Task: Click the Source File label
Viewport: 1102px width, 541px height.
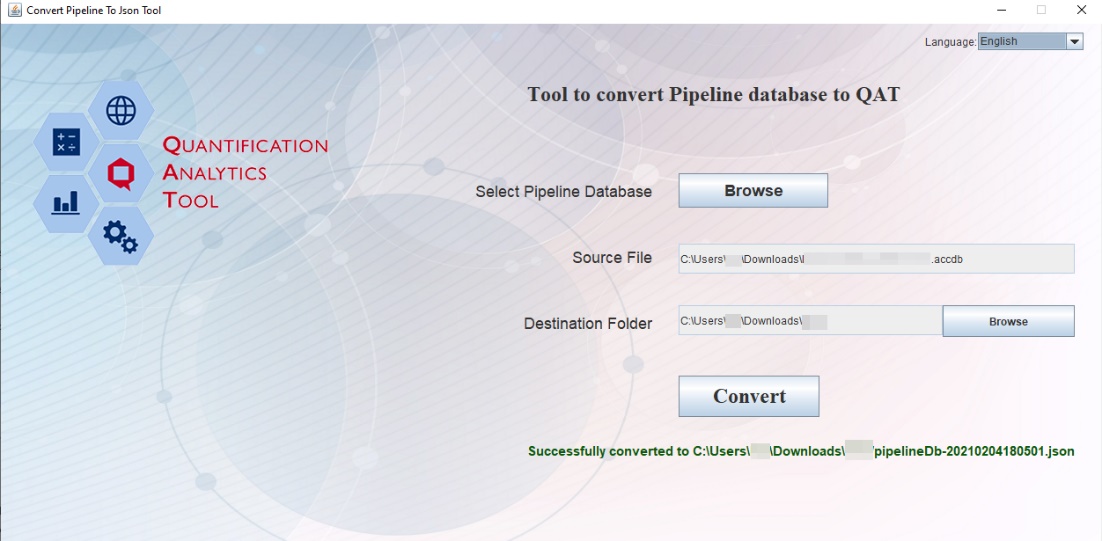Action: click(x=612, y=258)
